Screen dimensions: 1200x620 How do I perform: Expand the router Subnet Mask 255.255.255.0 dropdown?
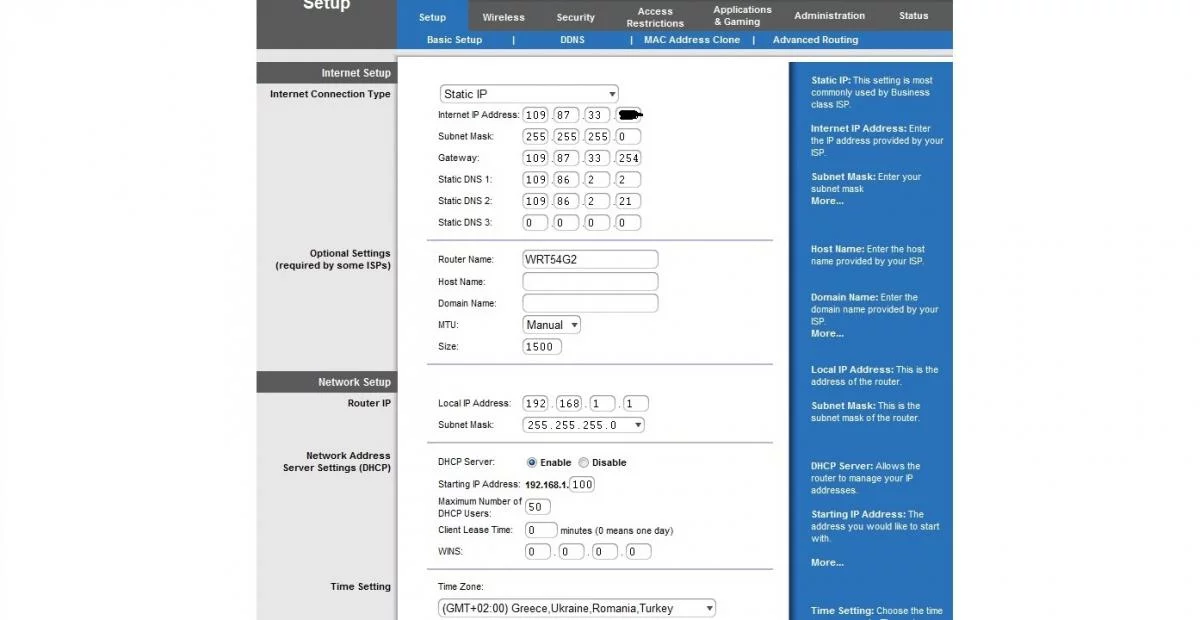click(x=583, y=425)
